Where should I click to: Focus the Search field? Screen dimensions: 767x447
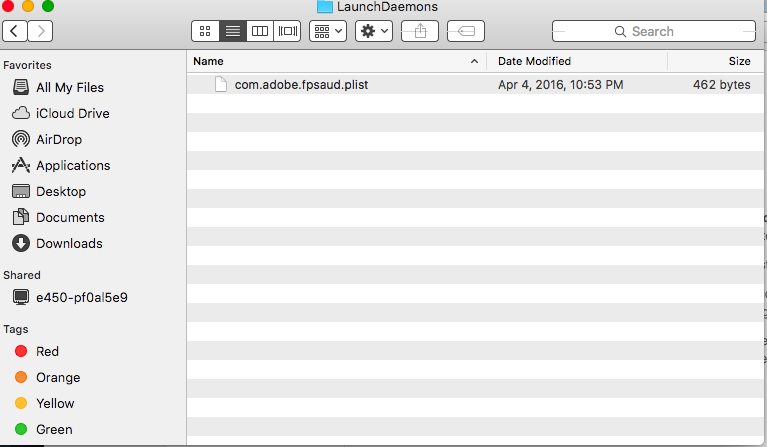[654, 31]
